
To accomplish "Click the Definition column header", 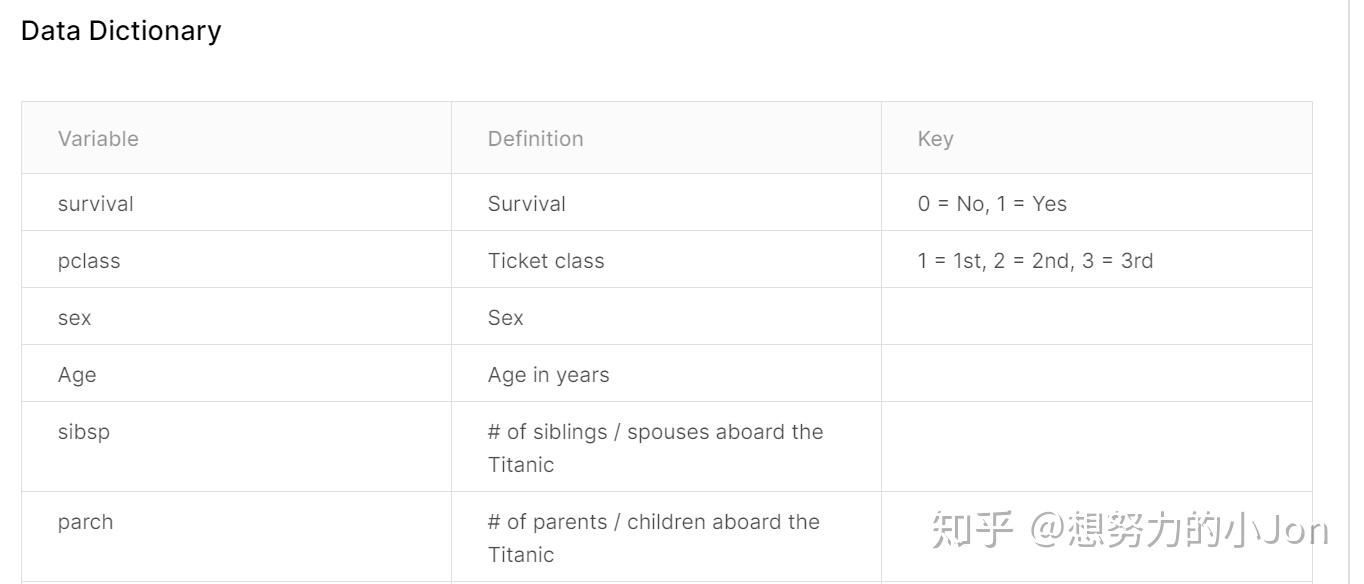I will [x=535, y=139].
